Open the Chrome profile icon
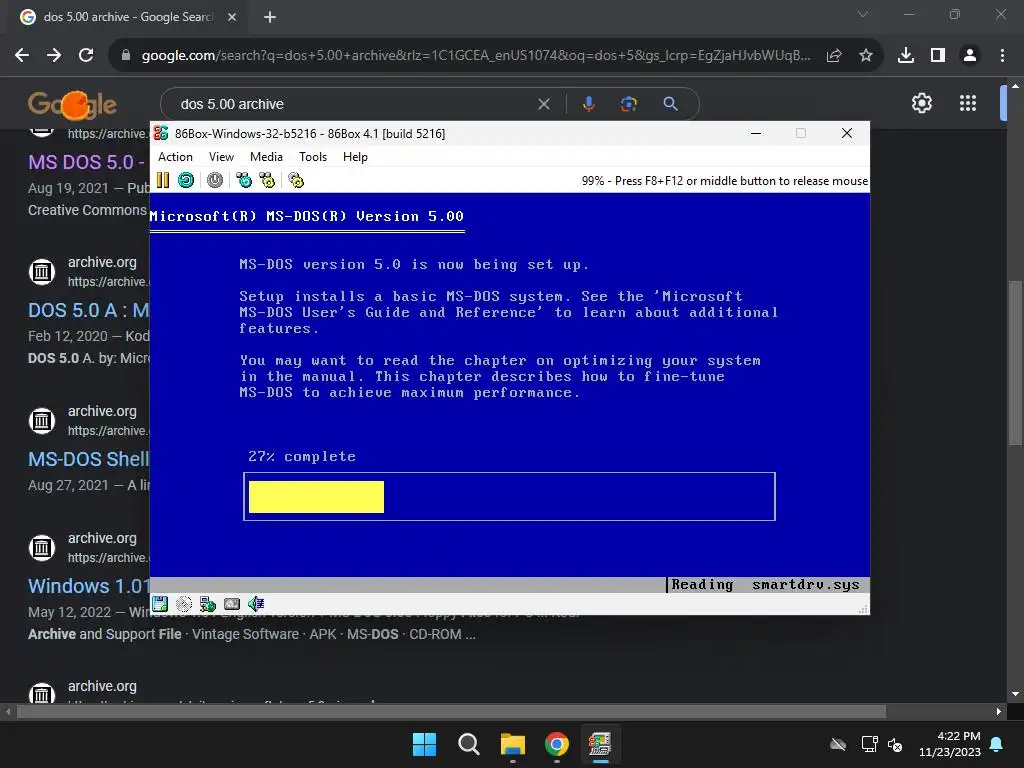1024x768 pixels. click(970, 56)
